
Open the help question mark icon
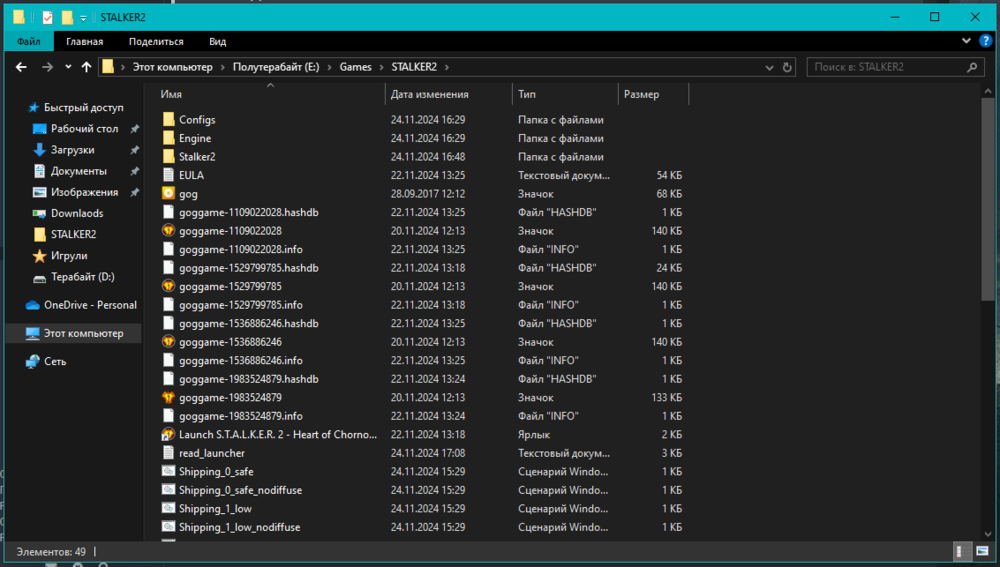(x=984, y=41)
